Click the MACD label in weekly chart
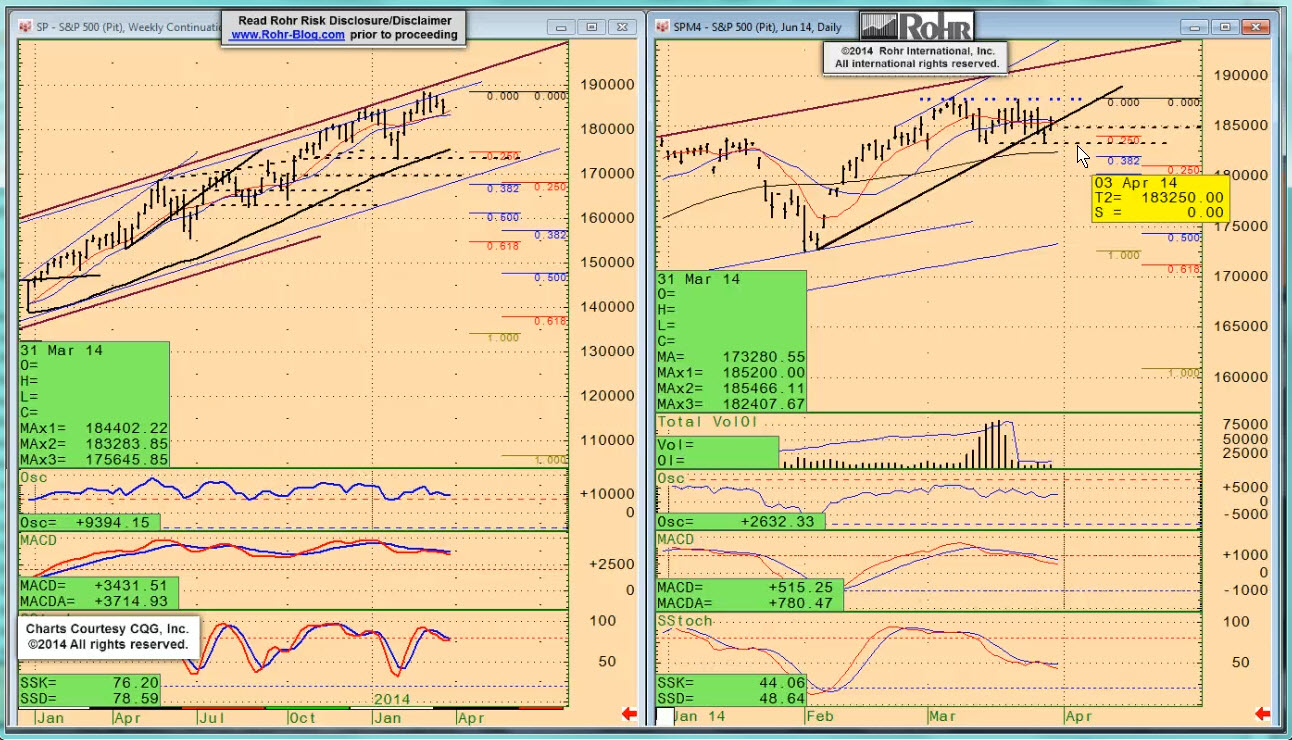Image resolution: width=1292 pixels, height=740 pixels. coord(36,540)
